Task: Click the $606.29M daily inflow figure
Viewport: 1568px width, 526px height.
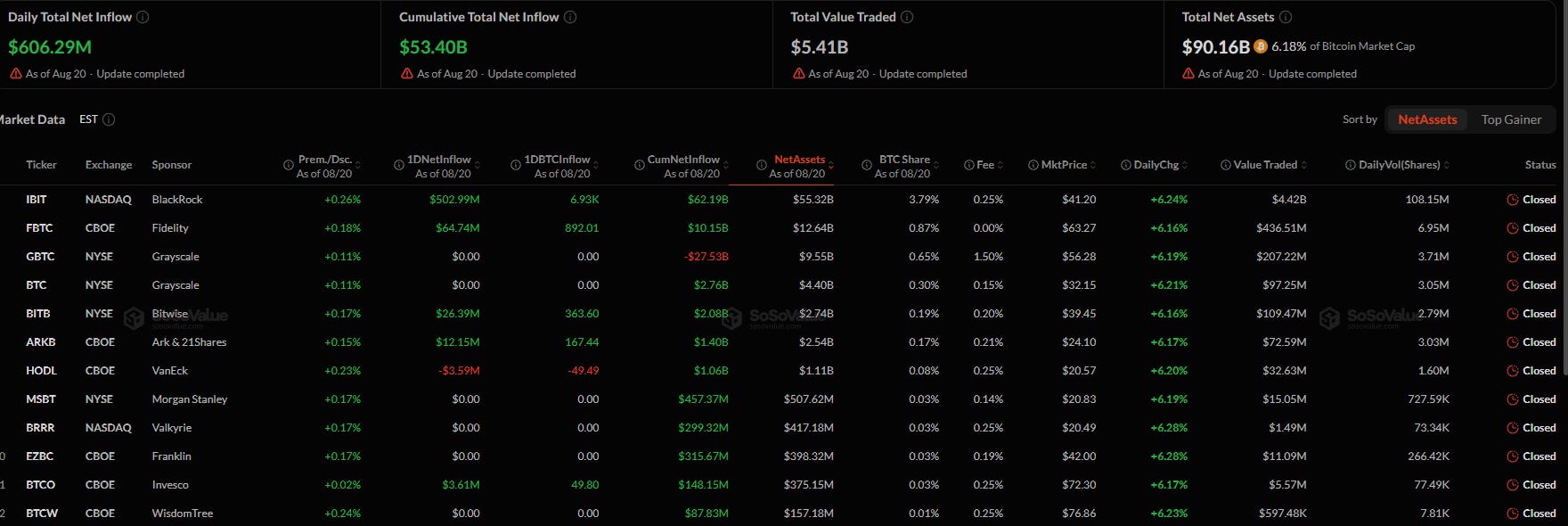Action: [50, 47]
